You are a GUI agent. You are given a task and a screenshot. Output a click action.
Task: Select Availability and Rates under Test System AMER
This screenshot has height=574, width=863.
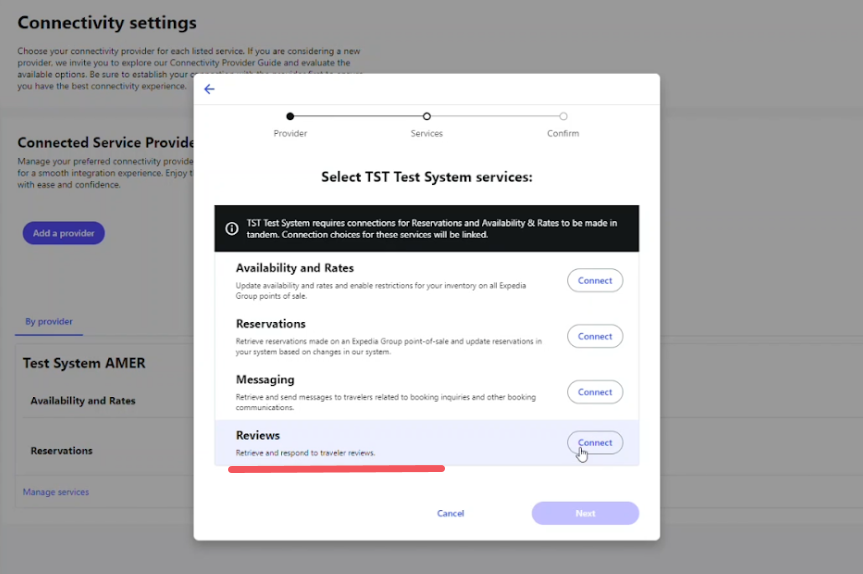(83, 401)
